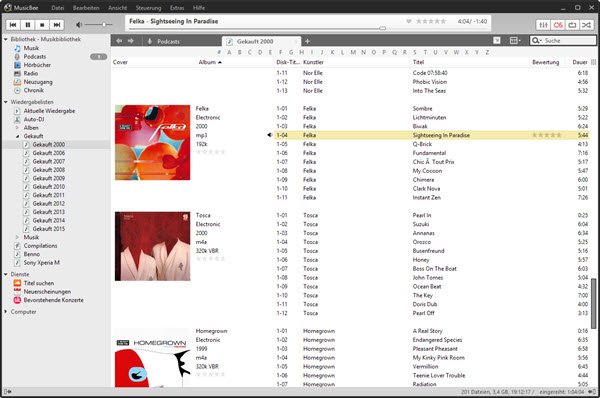The image size is (600, 398).
Task: Collapse the Dienste section
Action: [x=6, y=274]
